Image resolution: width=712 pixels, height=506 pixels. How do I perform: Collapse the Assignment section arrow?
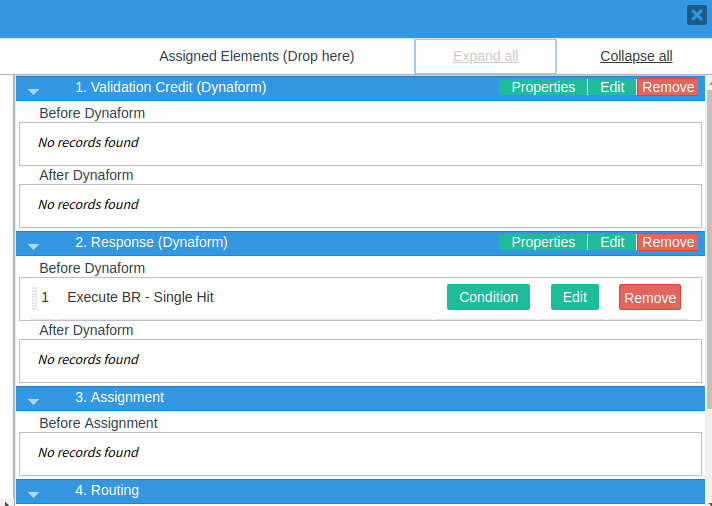pos(33,400)
